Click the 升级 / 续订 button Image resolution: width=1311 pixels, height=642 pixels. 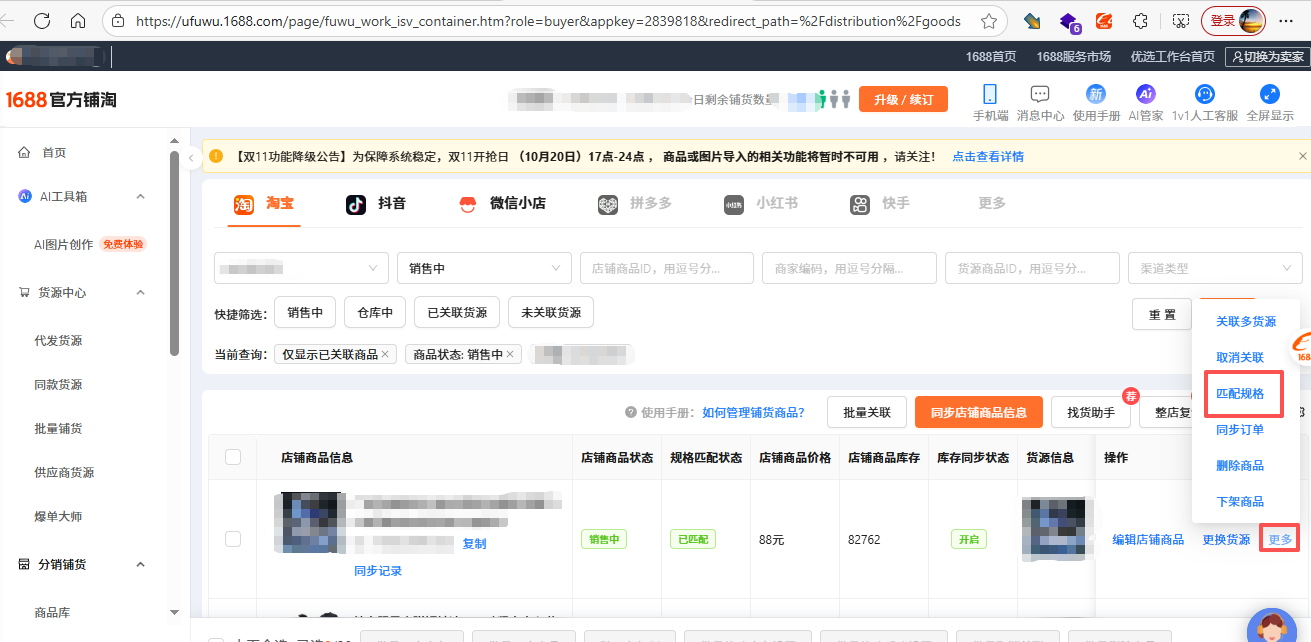coord(903,99)
